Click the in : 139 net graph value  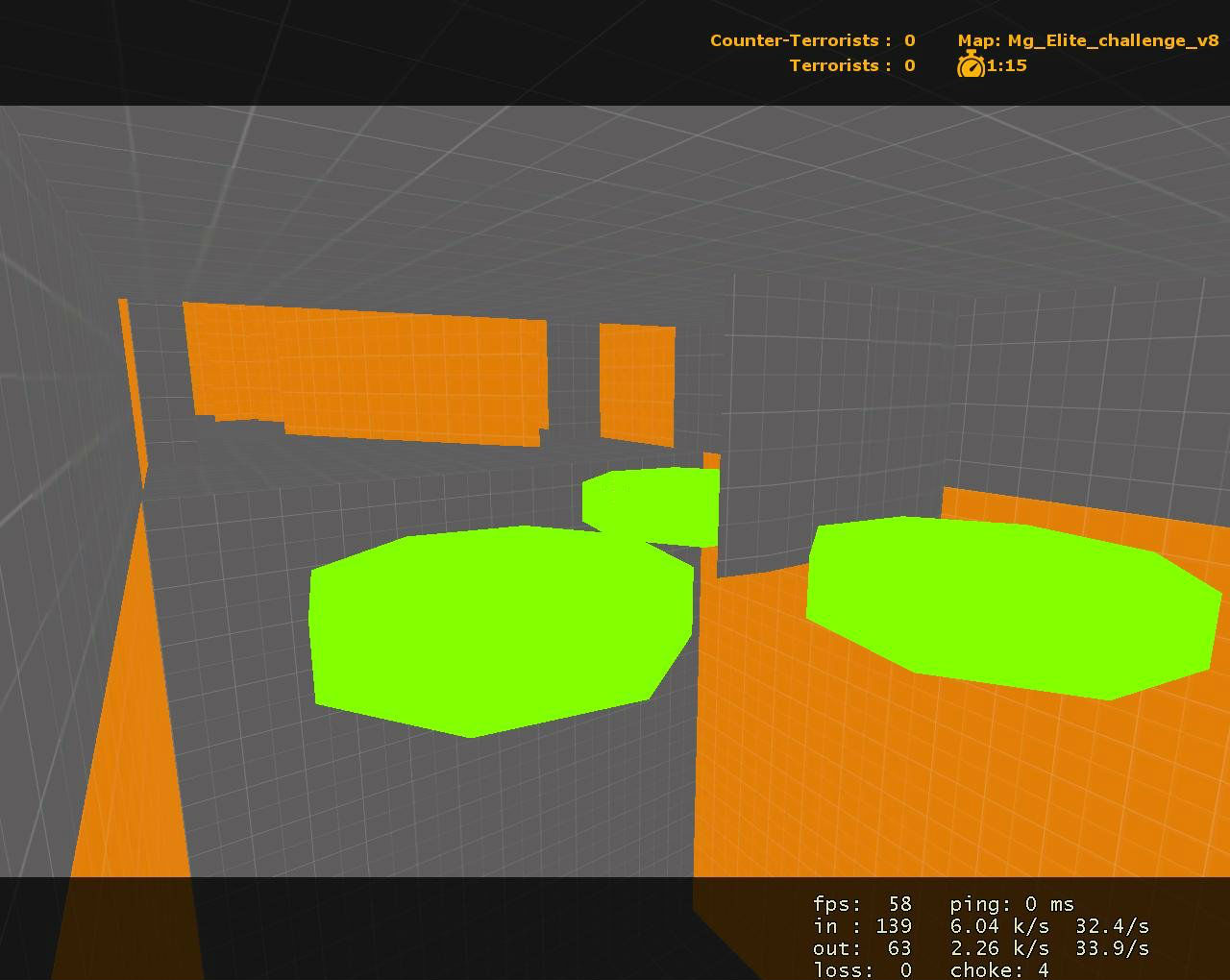(x=862, y=926)
